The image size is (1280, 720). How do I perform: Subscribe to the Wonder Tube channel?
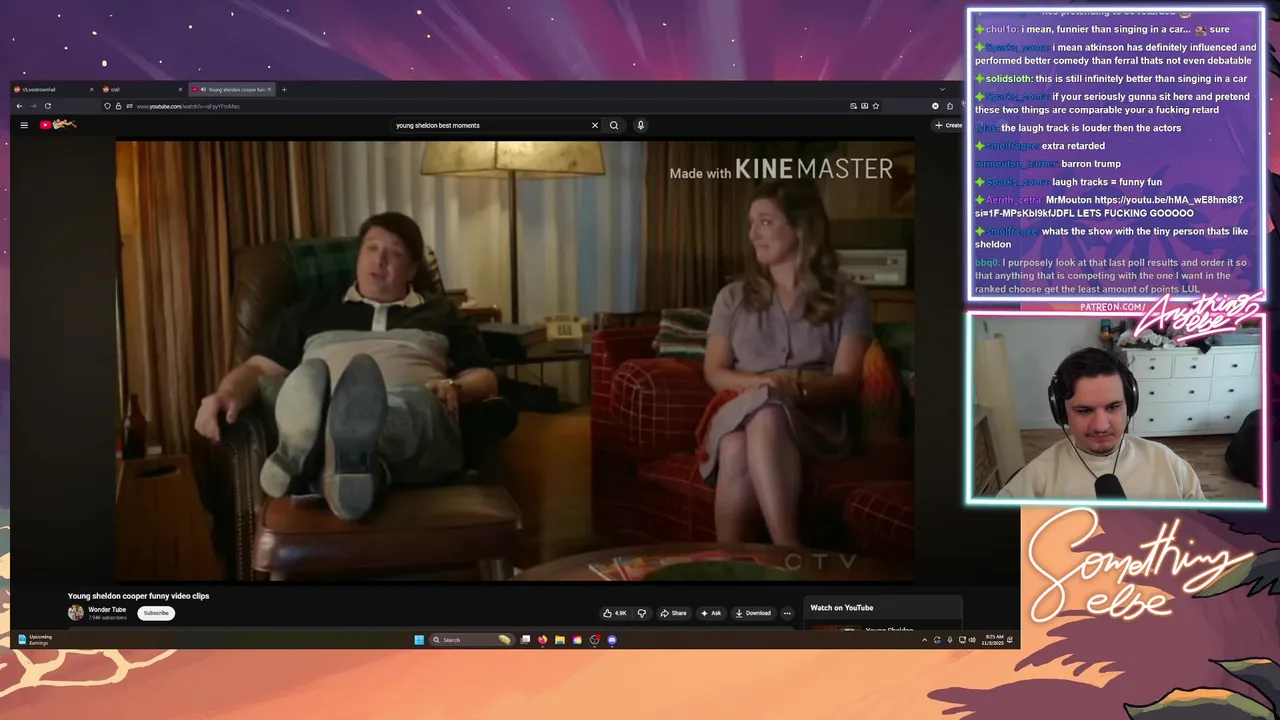[156, 613]
